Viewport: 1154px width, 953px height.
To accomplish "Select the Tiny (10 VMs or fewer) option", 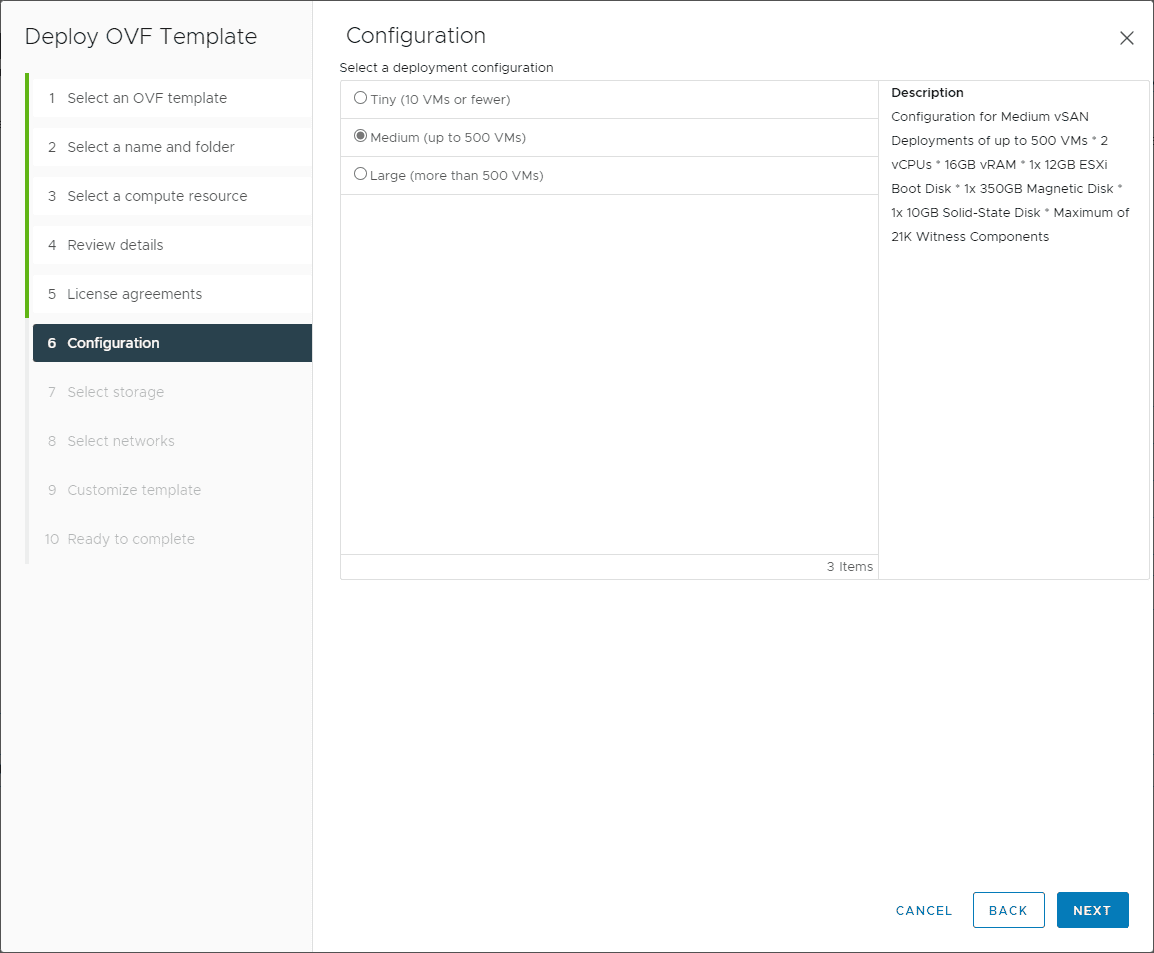I will [361, 99].
